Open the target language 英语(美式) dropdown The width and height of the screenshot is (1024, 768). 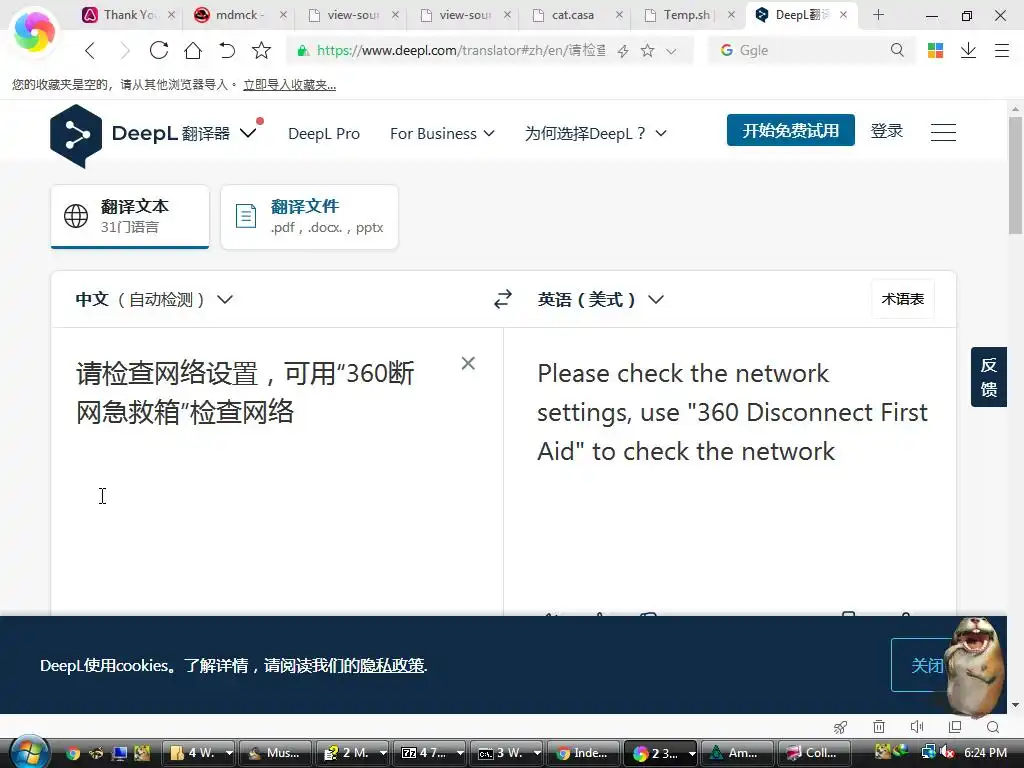(x=601, y=299)
